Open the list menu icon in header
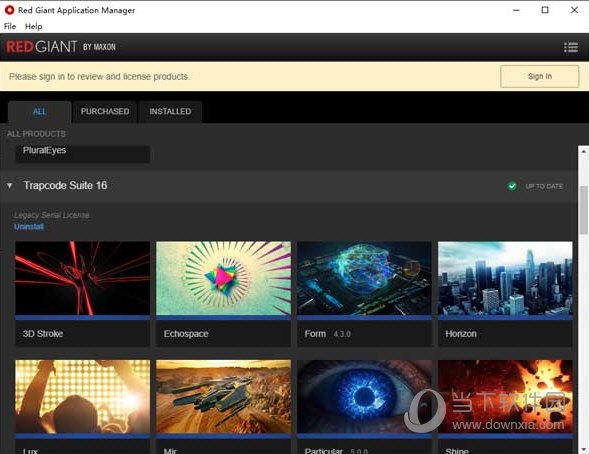 click(571, 47)
